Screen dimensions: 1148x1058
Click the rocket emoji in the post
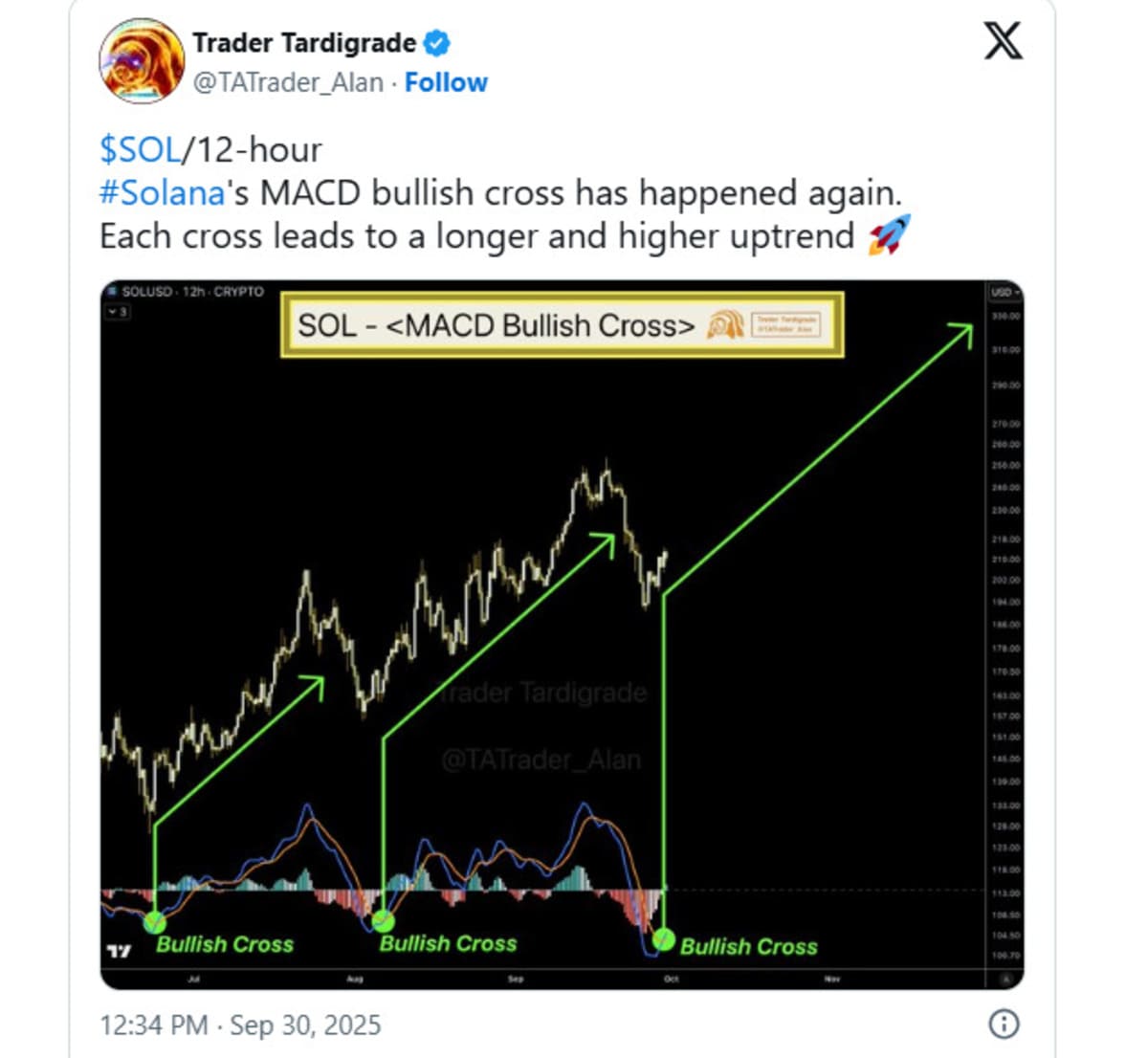pos(889,235)
